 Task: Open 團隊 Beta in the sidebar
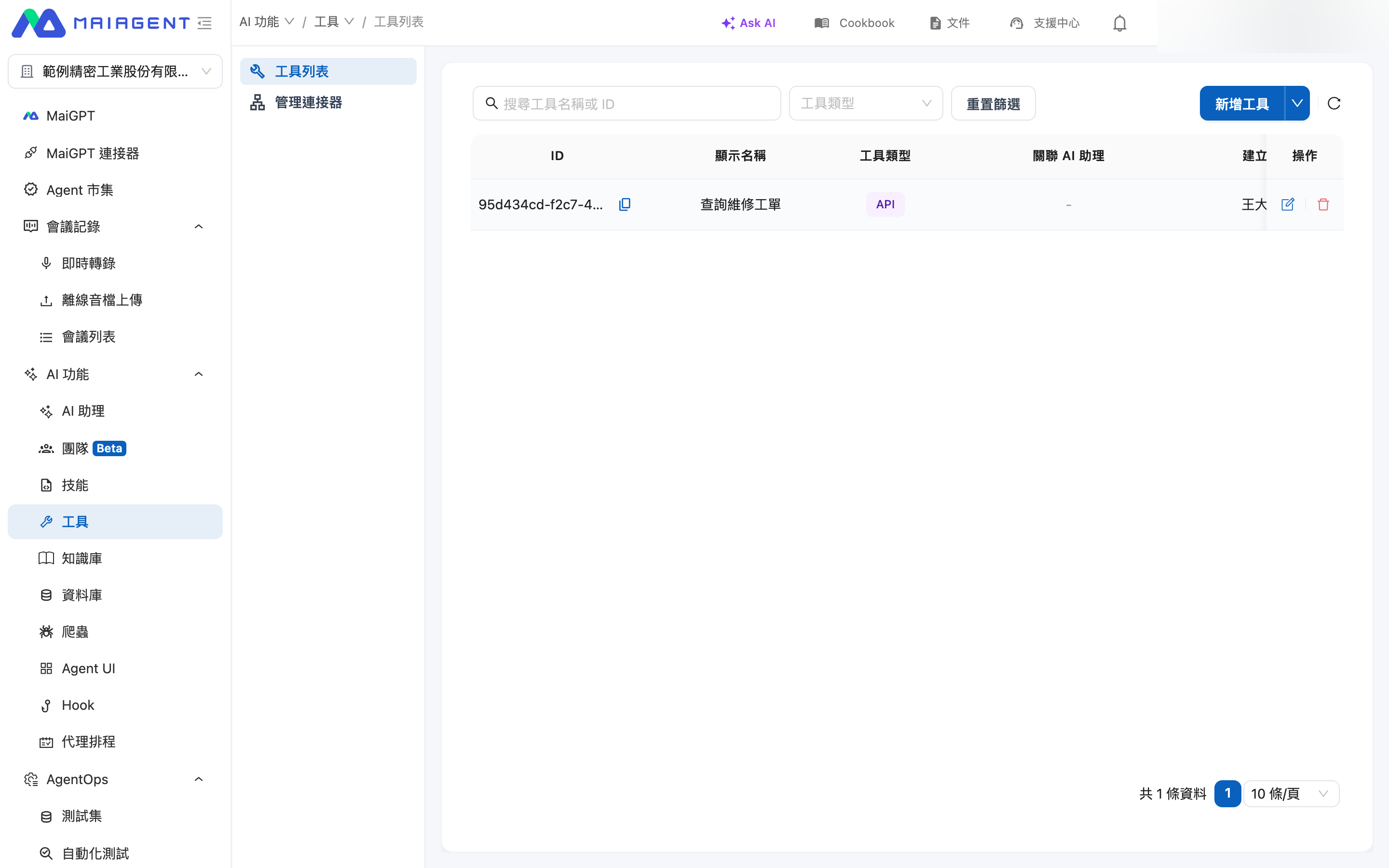click(x=115, y=448)
